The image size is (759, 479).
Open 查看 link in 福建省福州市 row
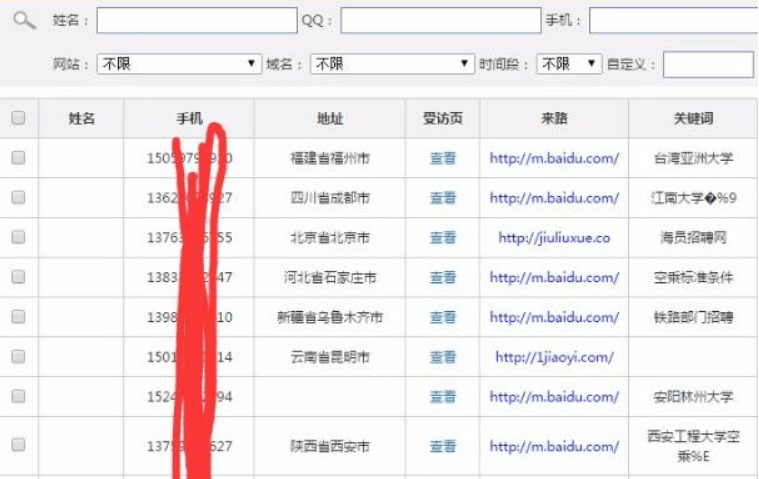coord(443,158)
